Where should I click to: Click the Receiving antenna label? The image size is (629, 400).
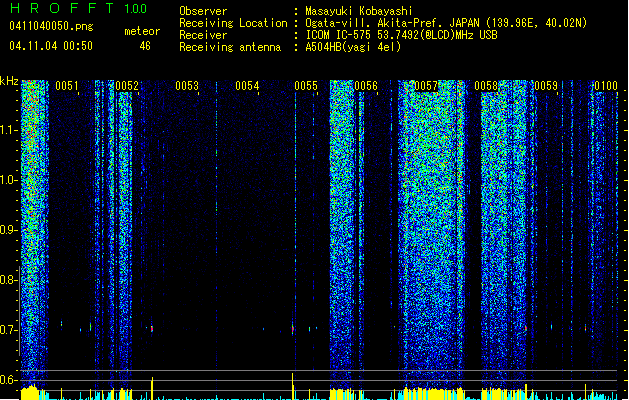click(x=230, y=47)
